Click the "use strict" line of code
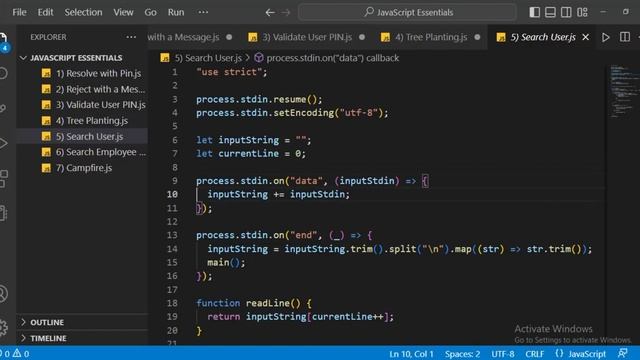 (x=231, y=72)
